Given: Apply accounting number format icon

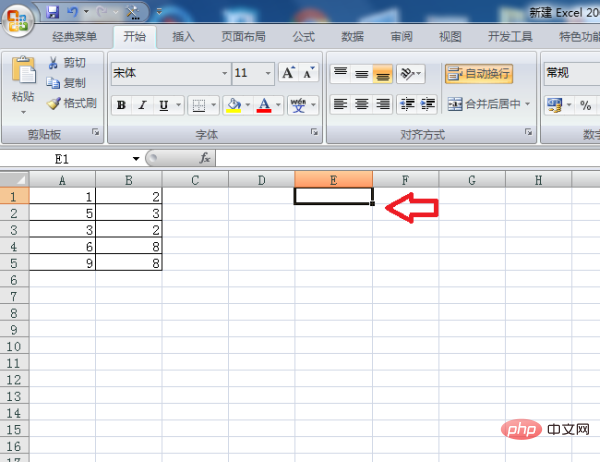Looking at the screenshot, I should (554, 105).
